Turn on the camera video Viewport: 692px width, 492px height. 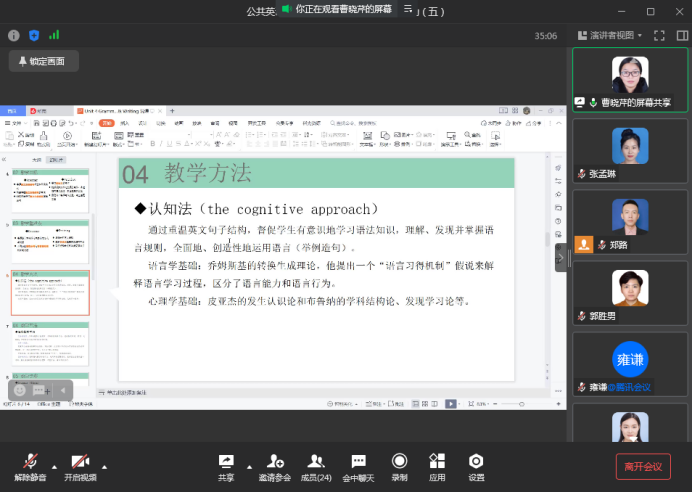tap(81, 463)
